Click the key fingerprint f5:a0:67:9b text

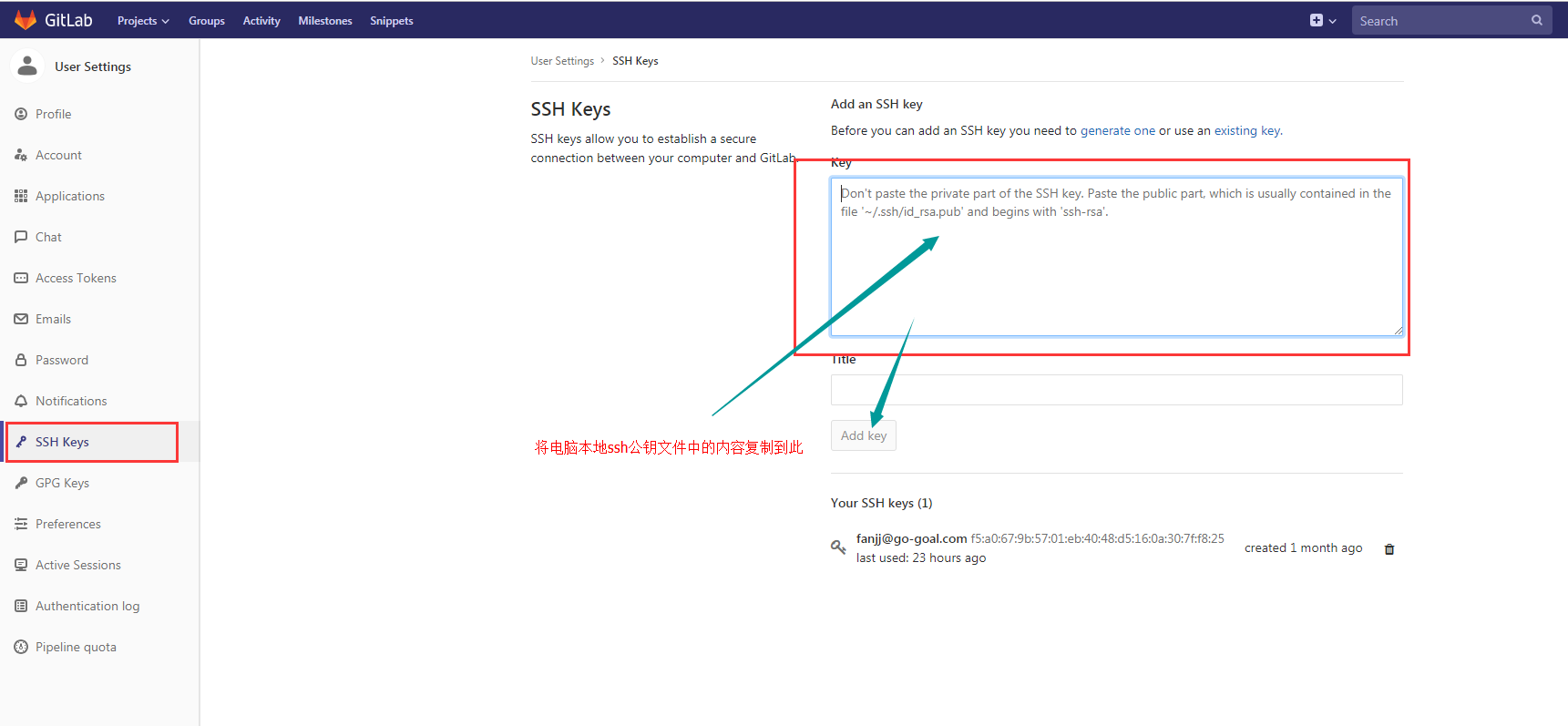coord(1098,538)
